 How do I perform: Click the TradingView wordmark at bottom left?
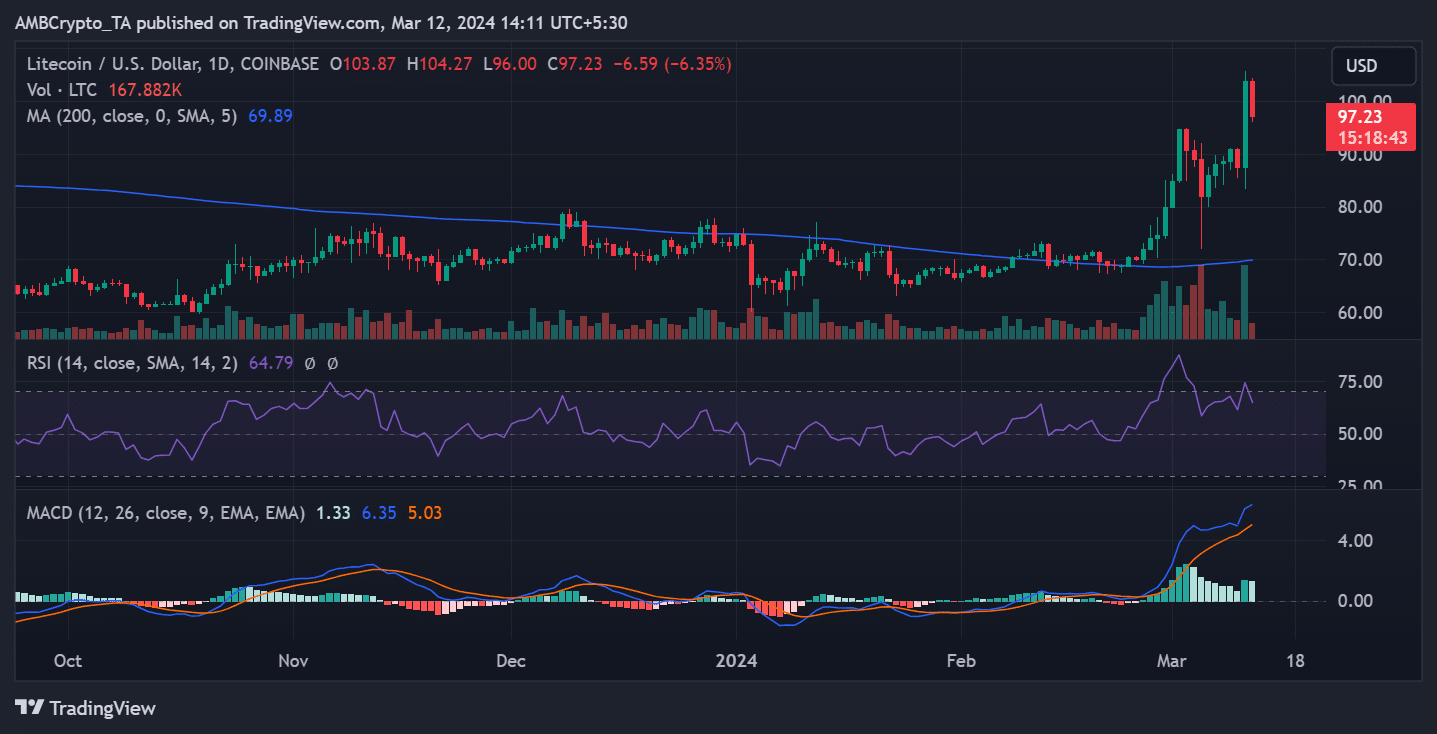click(x=102, y=708)
